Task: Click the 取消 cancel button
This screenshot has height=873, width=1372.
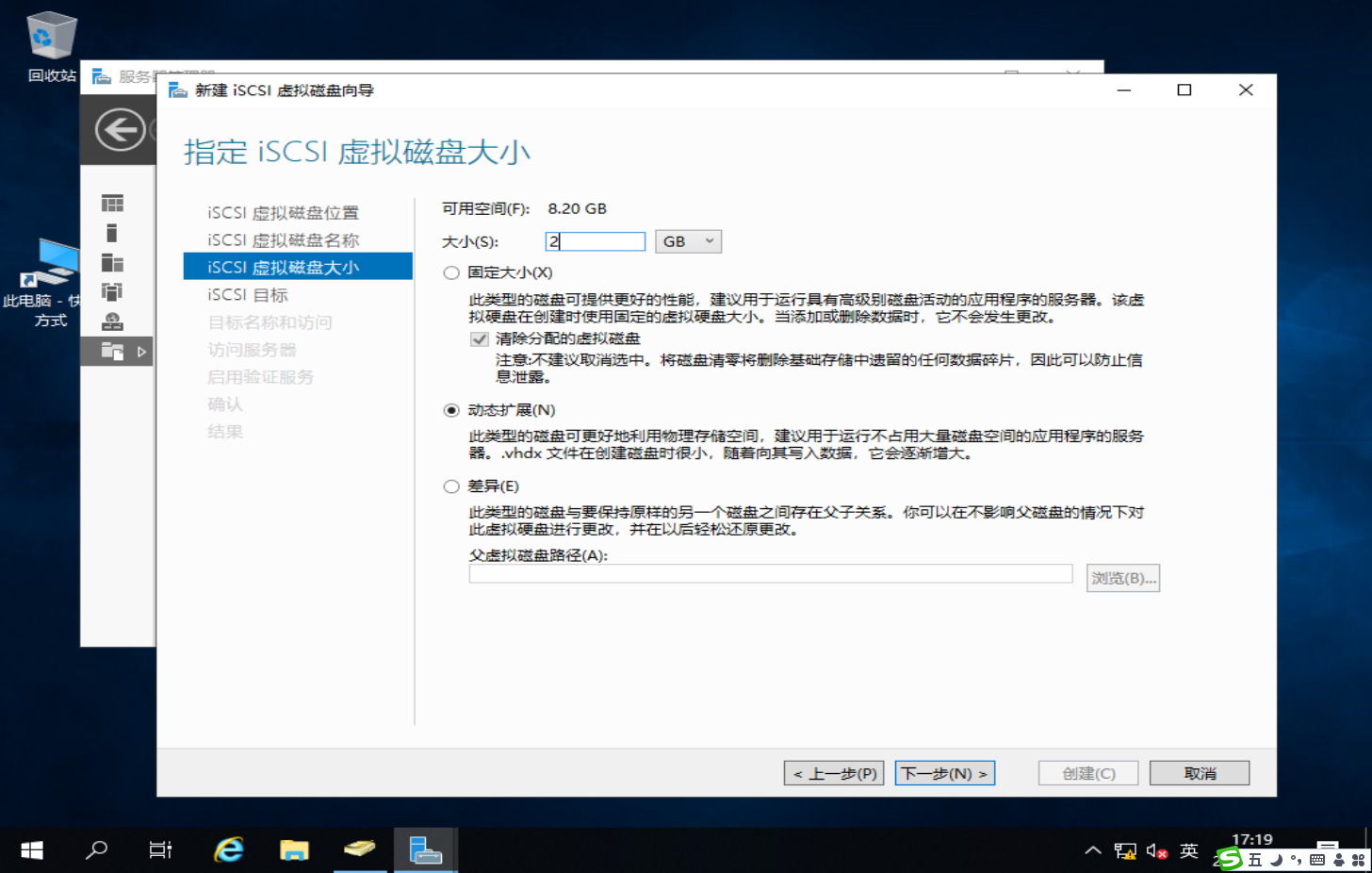Action: coord(1200,774)
